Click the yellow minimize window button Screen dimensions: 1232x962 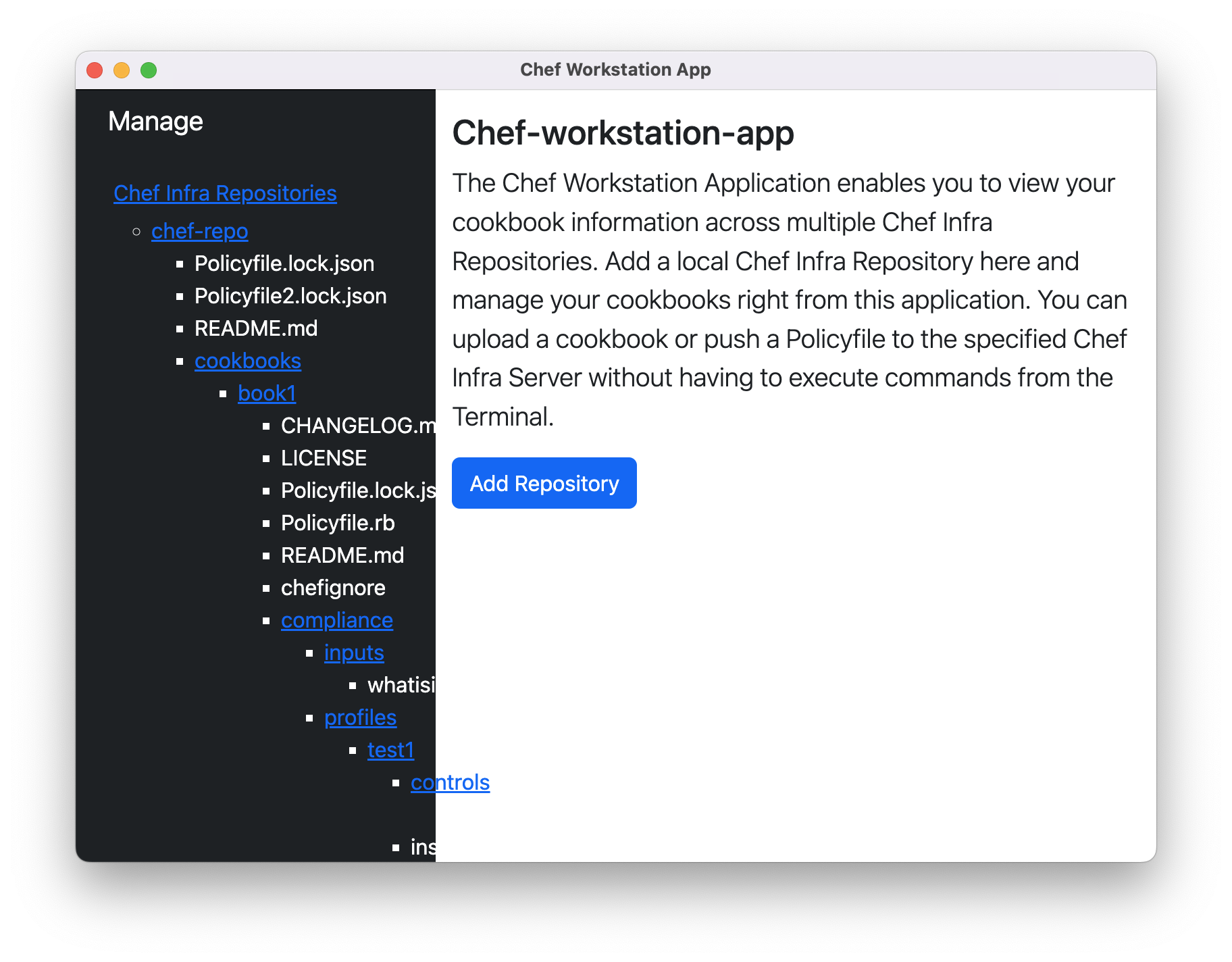click(x=122, y=70)
